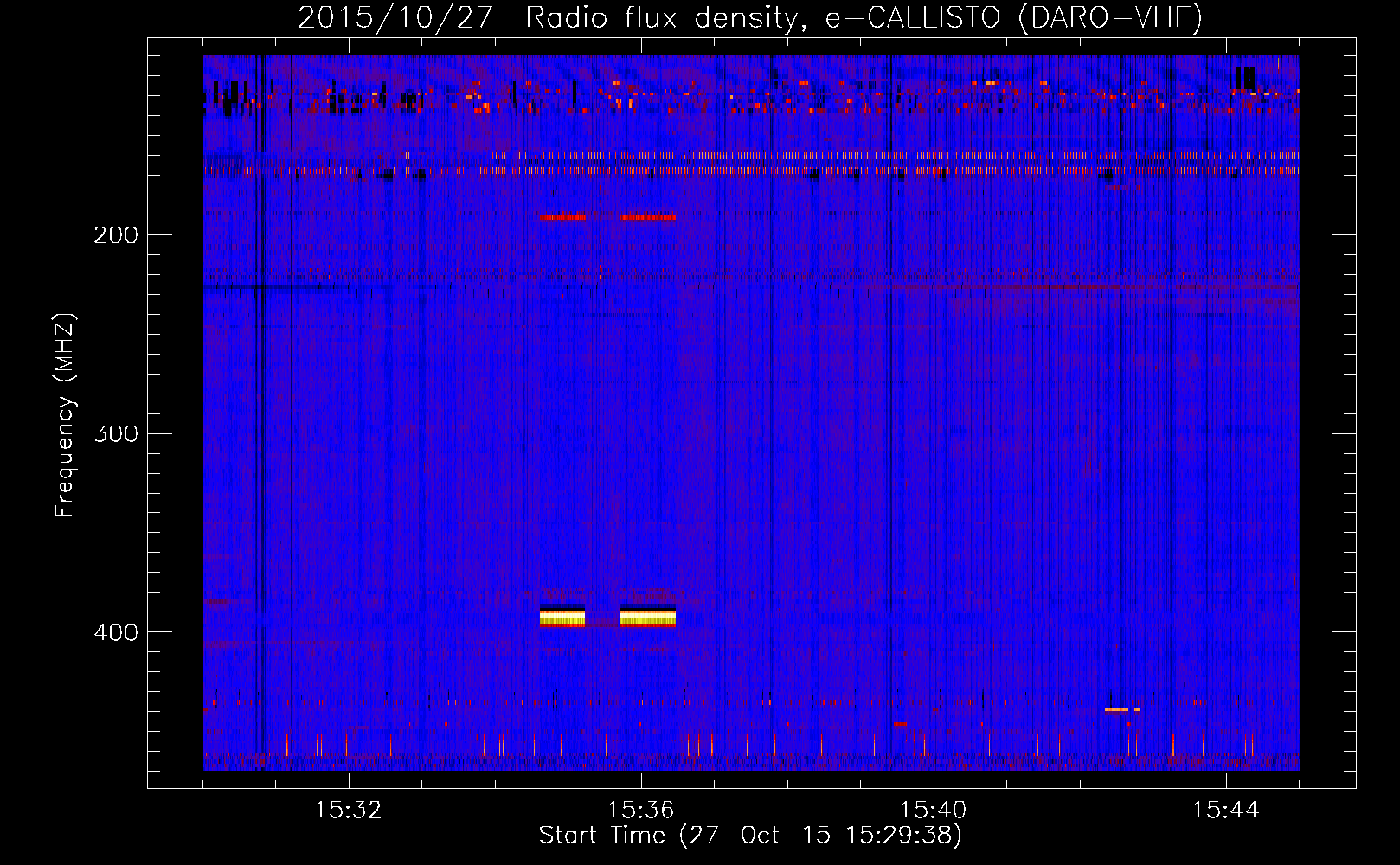Viewport: 1400px width, 865px height.
Task: Click the second red emission streak just above 200 MHz
Action: click(649, 217)
